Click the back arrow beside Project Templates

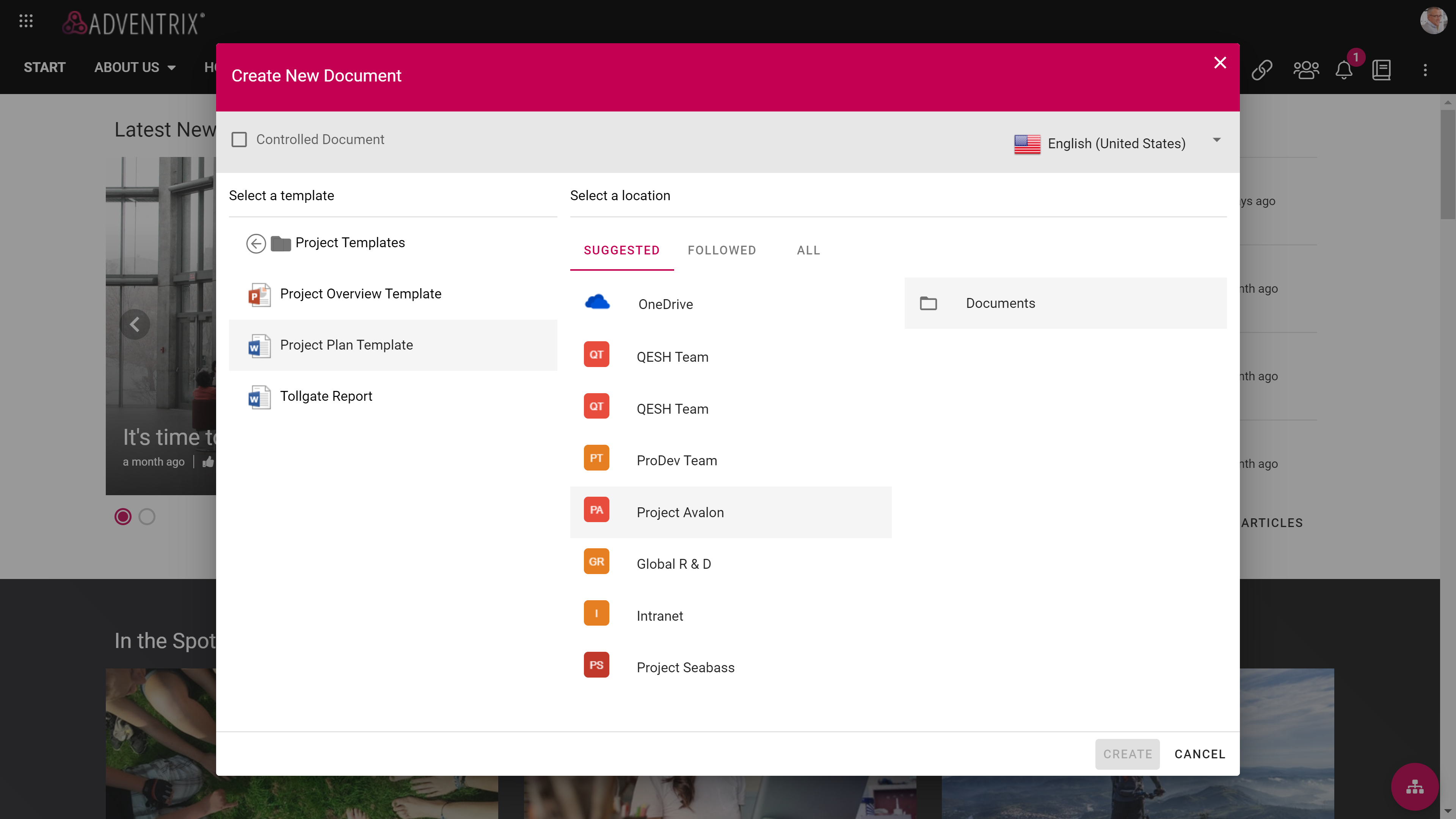[256, 243]
